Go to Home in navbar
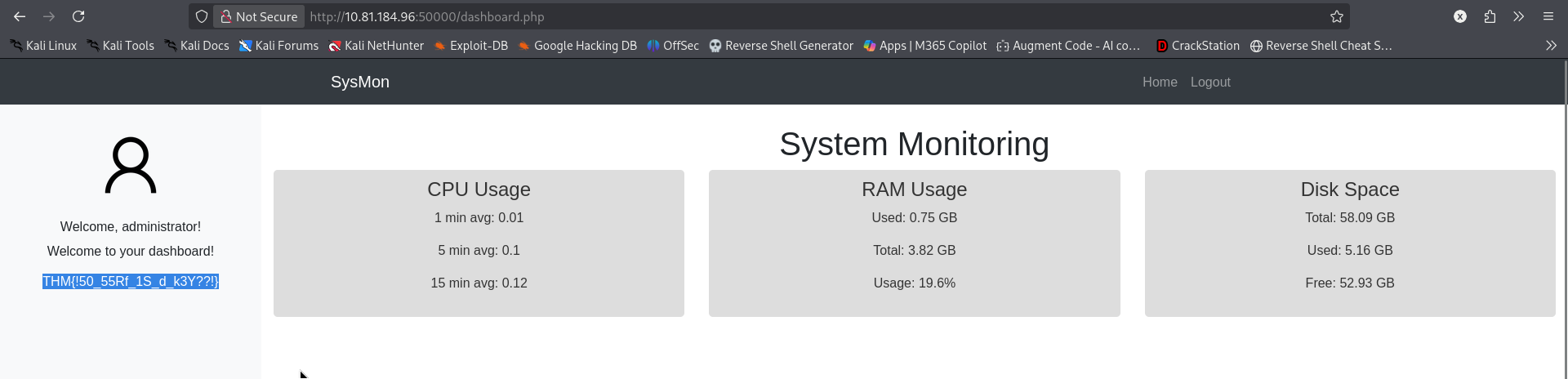 coord(1160,82)
